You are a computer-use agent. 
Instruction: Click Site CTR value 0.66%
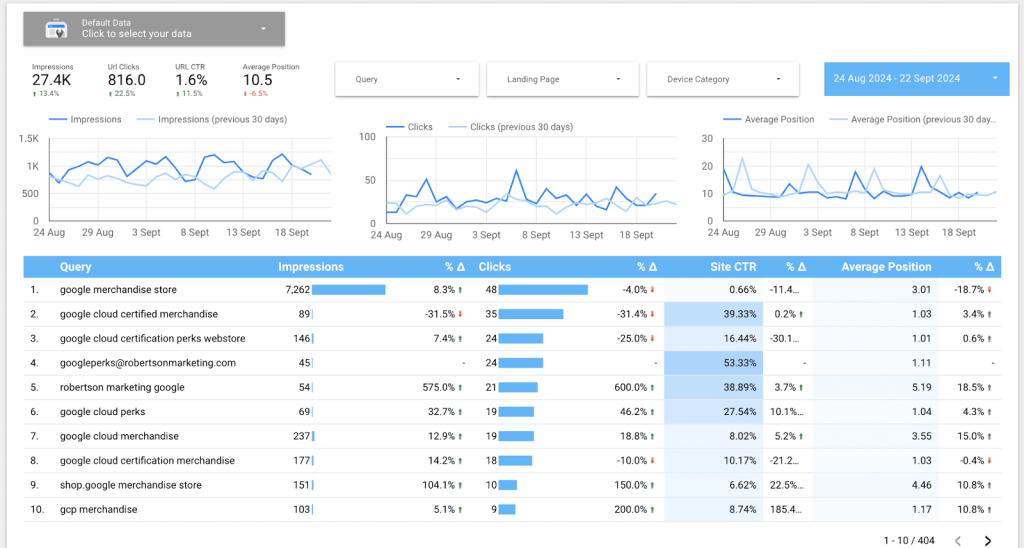(x=743, y=289)
